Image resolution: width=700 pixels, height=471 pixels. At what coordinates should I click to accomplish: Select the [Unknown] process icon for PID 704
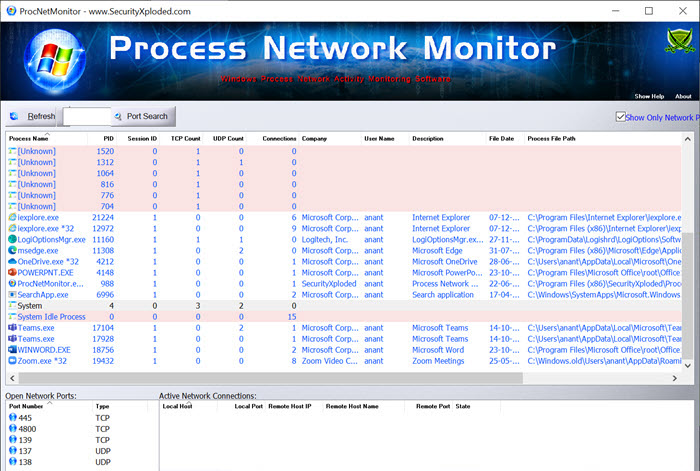pos(12,206)
